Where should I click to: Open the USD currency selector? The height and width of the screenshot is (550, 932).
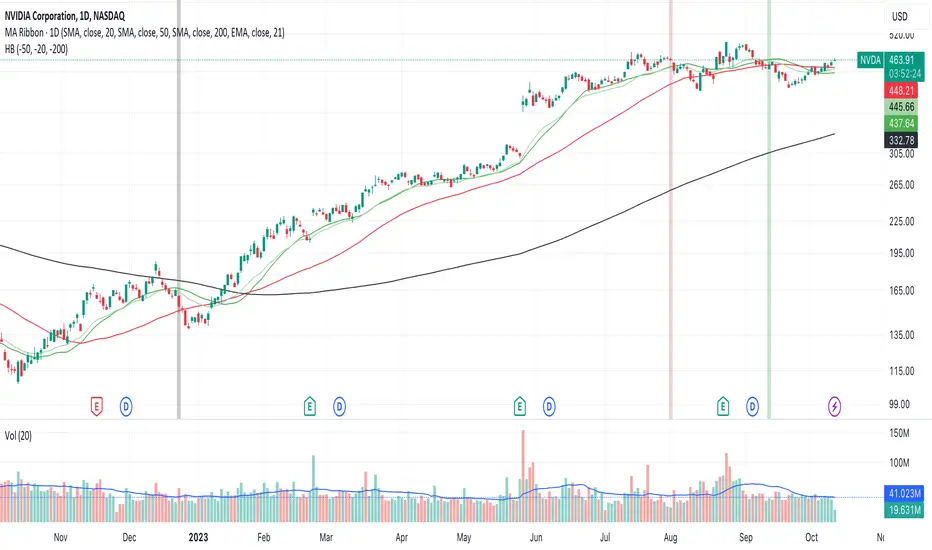pos(900,17)
